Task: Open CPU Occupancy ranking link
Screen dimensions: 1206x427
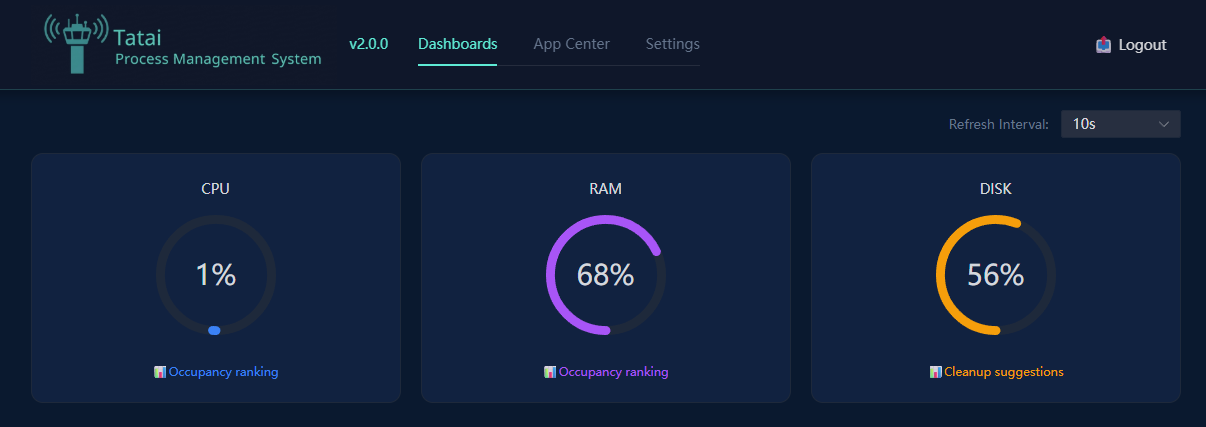Action: tap(223, 372)
